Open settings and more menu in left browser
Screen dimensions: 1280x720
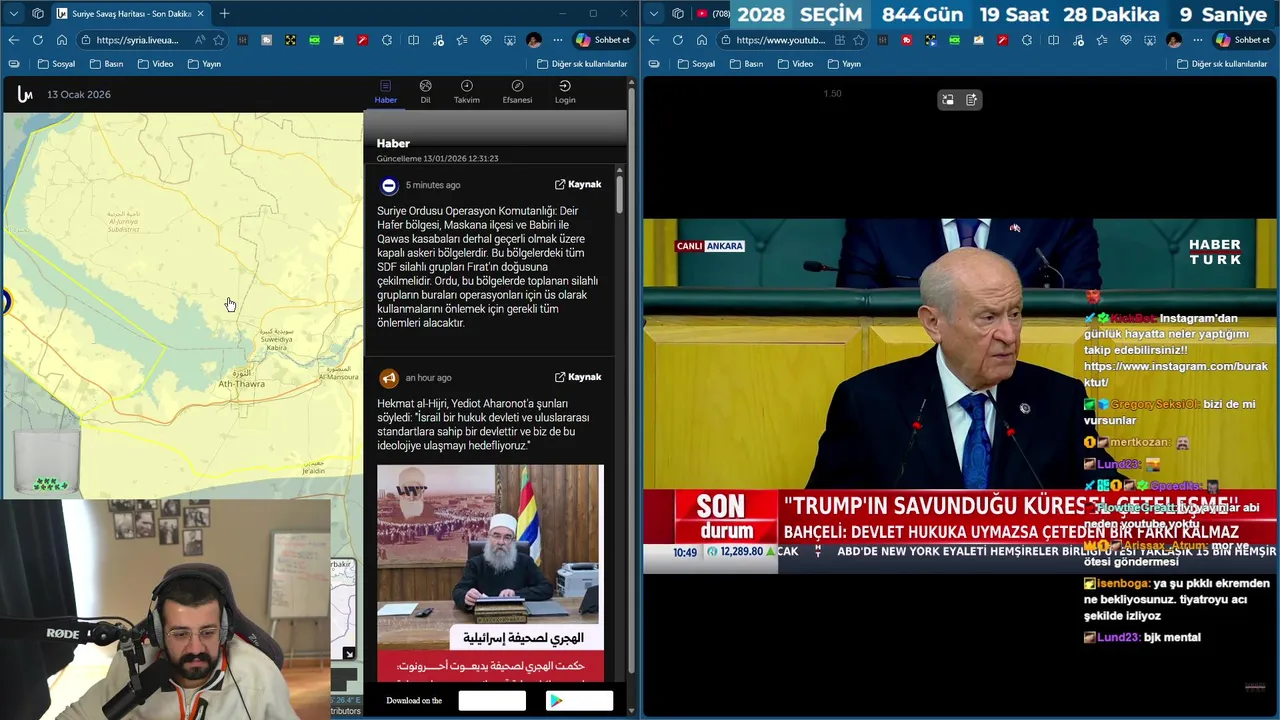pos(558,40)
